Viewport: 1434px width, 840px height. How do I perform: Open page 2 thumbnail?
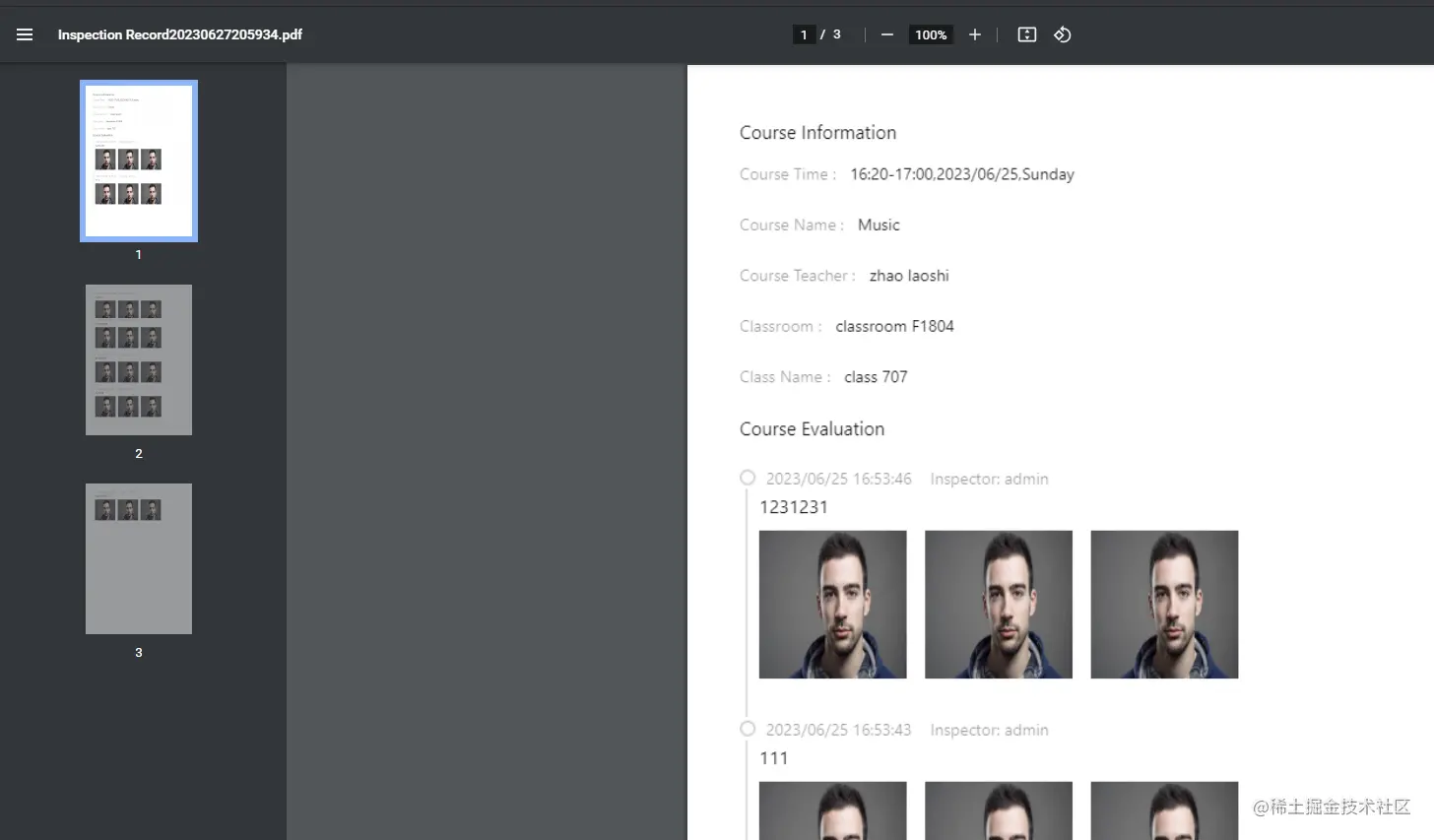[139, 359]
